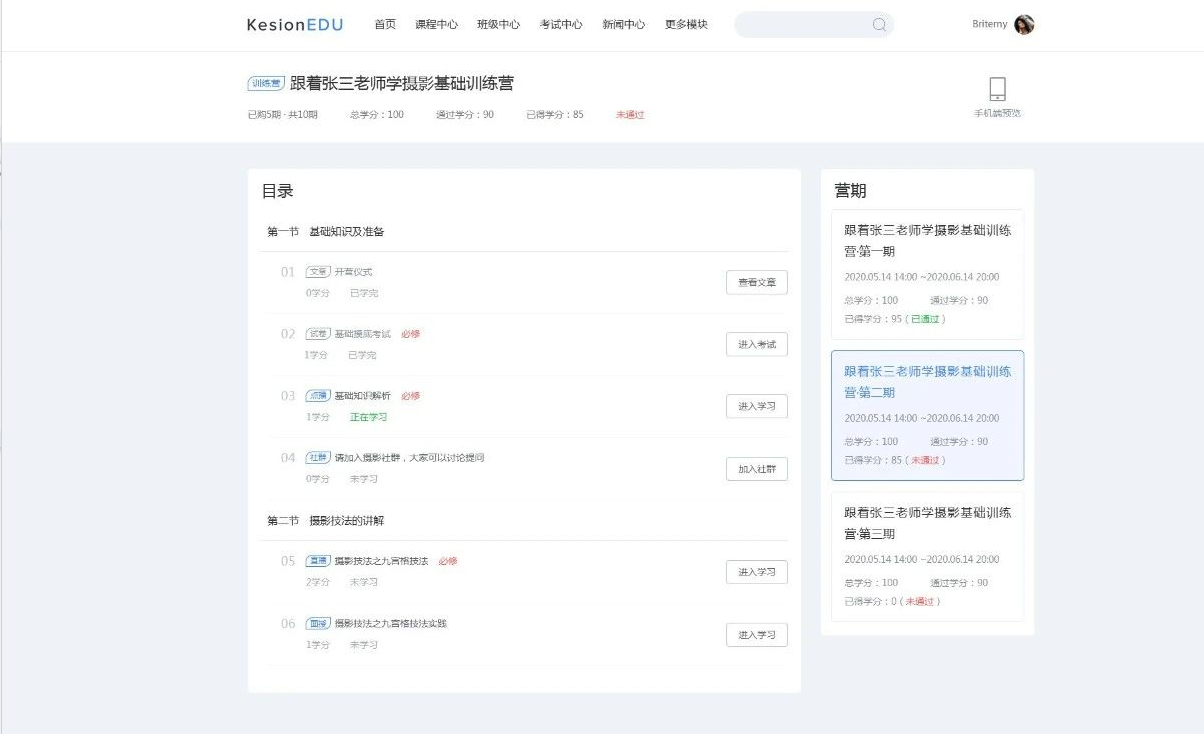The width and height of the screenshot is (1204, 734).
Task: Click the 社群 tag on lesson 04
Action: click(318, 458)
